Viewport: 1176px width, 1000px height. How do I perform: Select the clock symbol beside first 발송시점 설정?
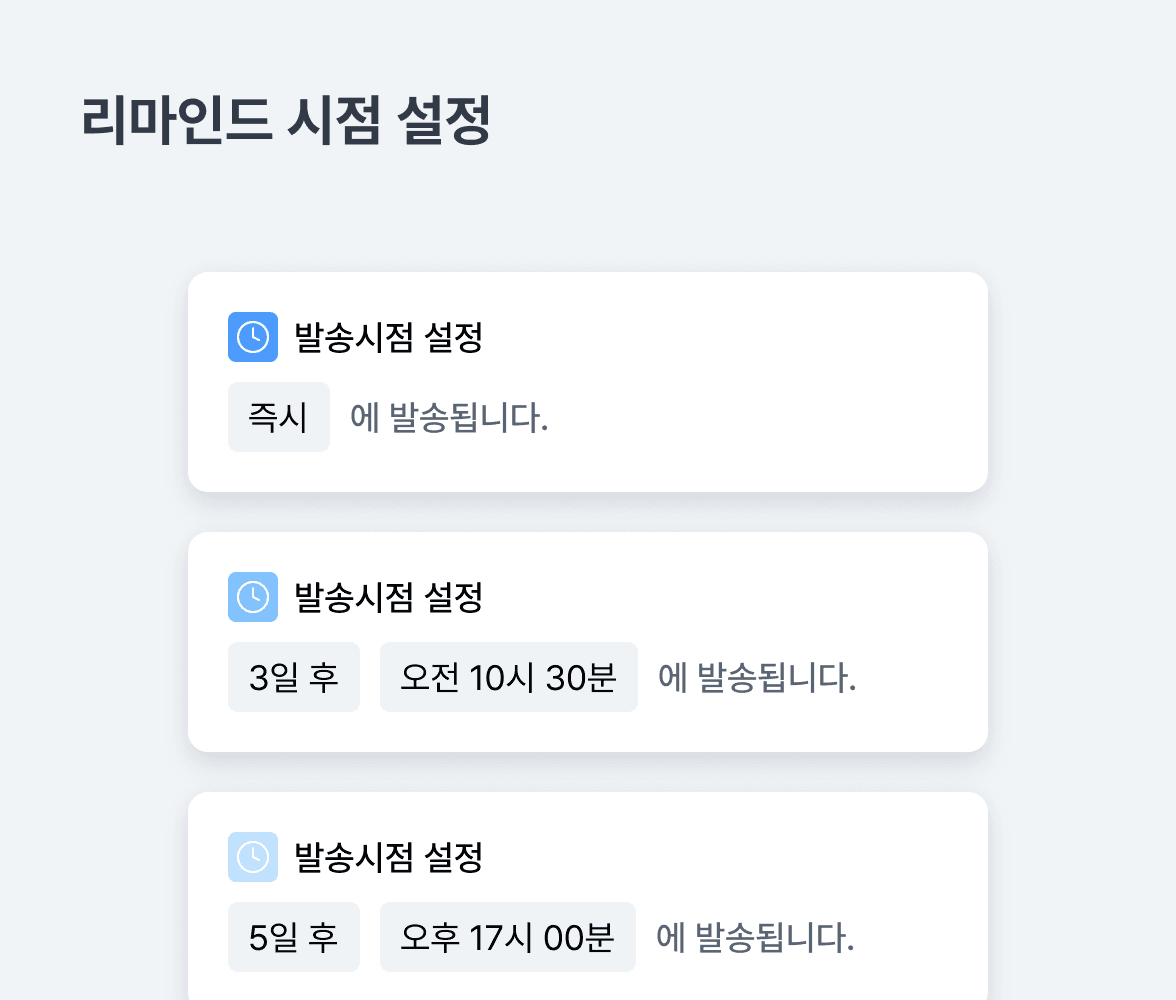pyautogui.click(x=253, y=337)
